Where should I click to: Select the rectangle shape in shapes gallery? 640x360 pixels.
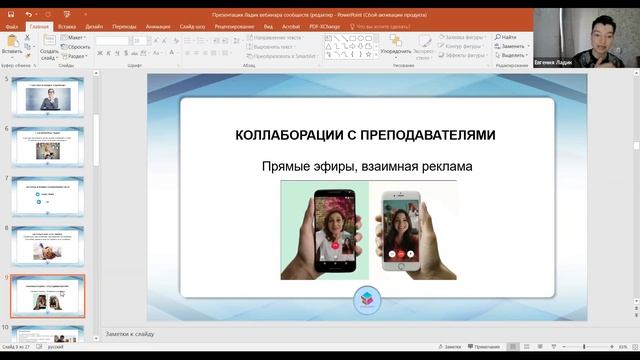tap(353, 38)
